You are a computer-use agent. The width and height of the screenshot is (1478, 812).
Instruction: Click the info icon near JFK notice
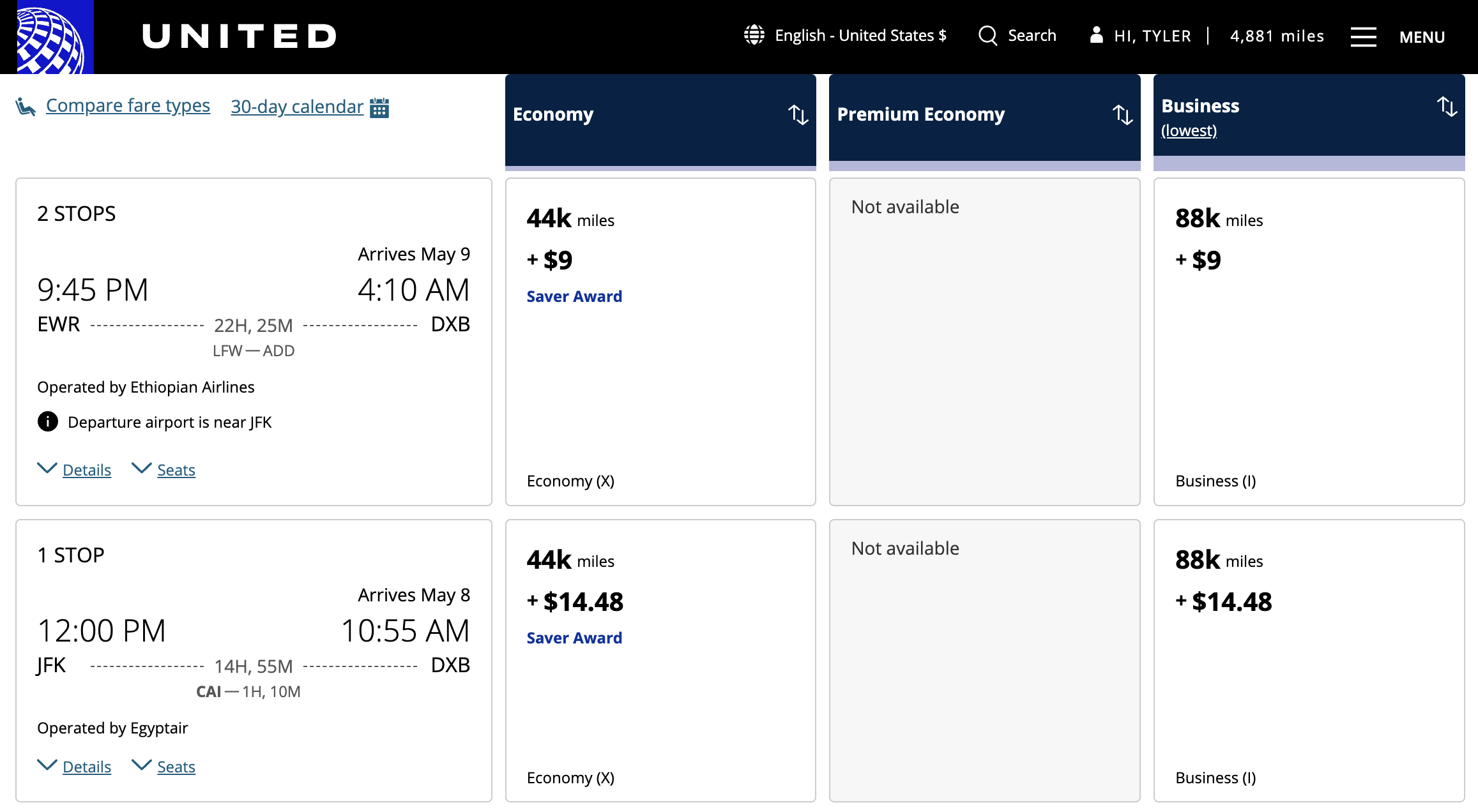[x=47, y=421]
